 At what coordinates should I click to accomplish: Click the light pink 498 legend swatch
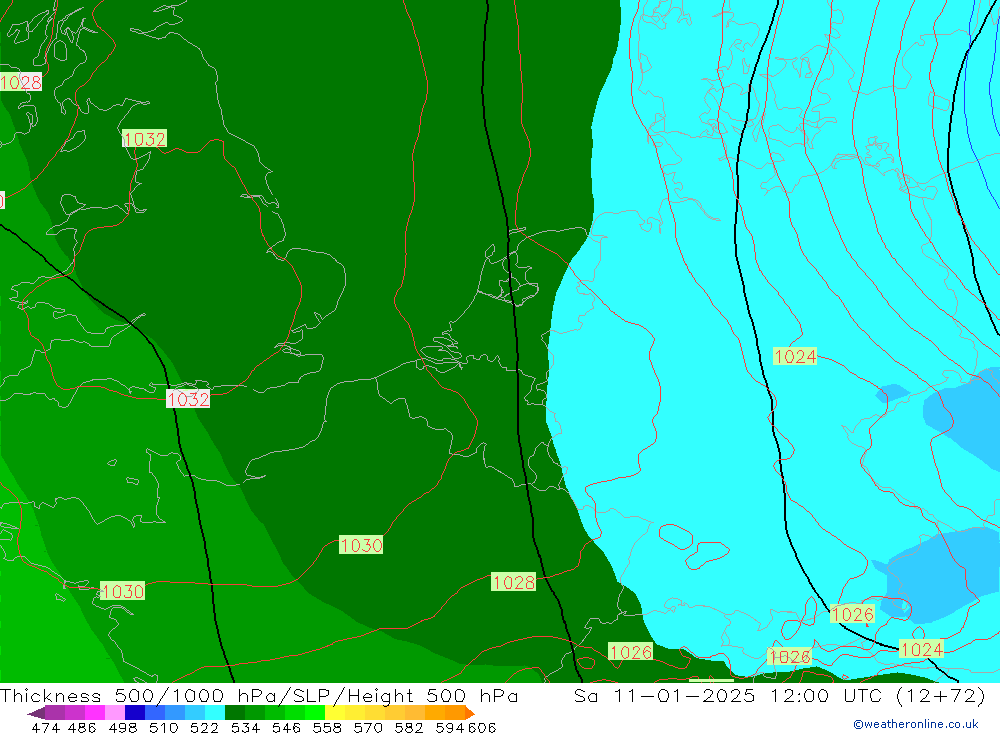click(115, 713)
